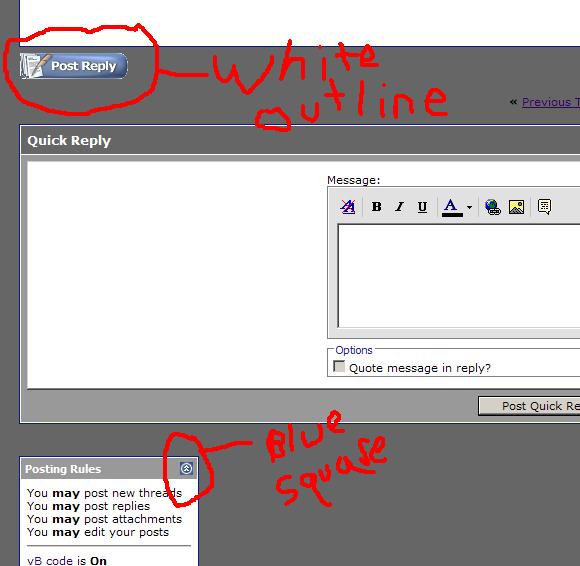This screenshot has height=566, width=580.
Task: Click the Posting Rules header title
Action: pos(63,469)
